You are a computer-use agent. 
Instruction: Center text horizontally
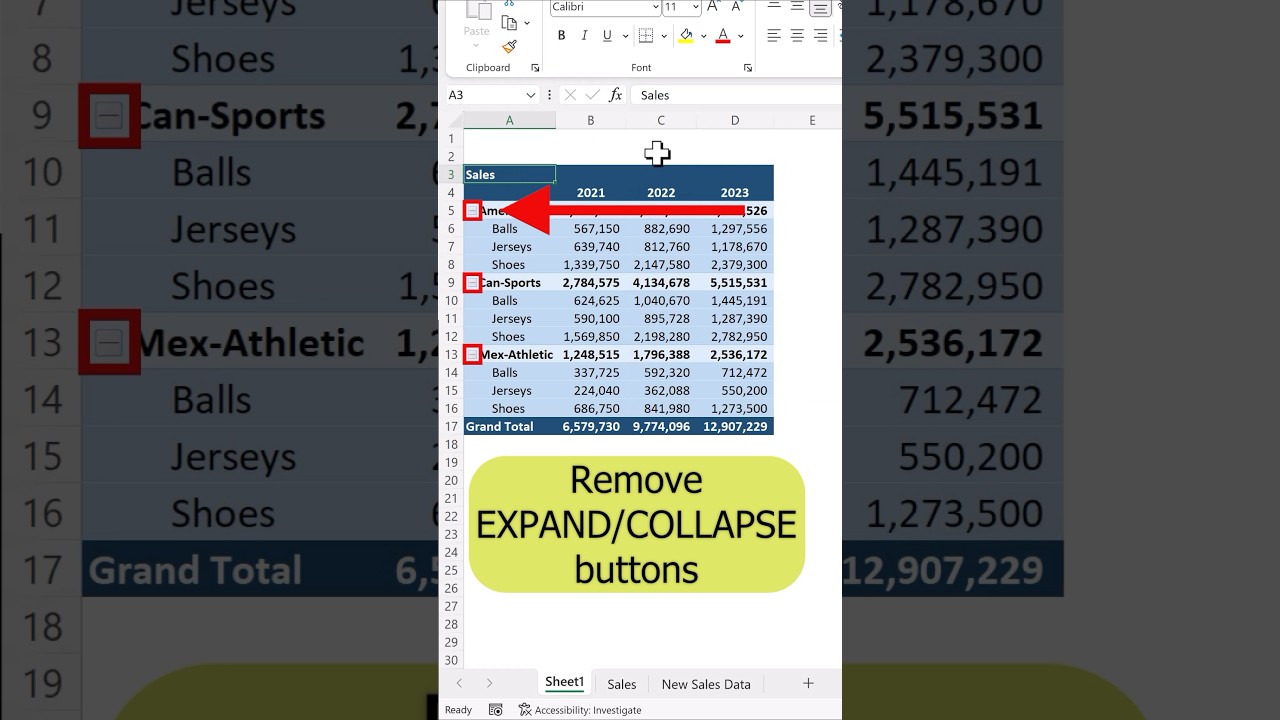point(797,36)
